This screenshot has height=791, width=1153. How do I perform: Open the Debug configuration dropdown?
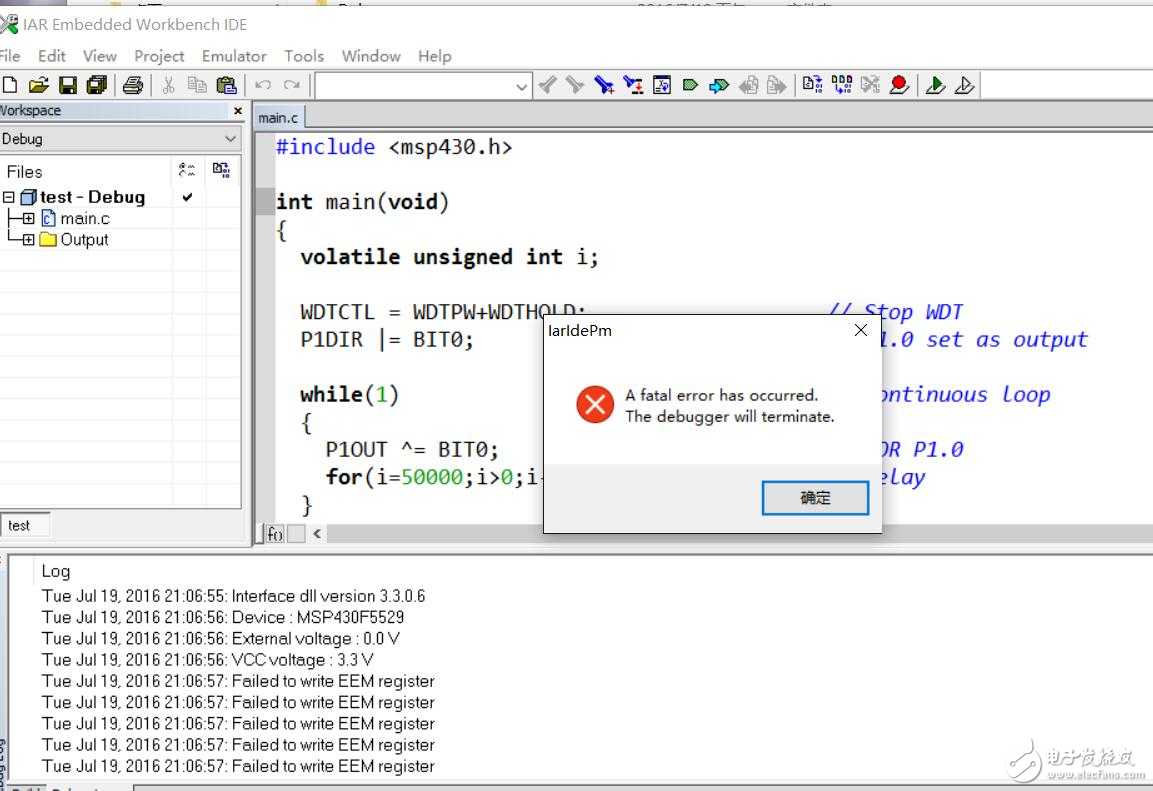click(230, 138)
